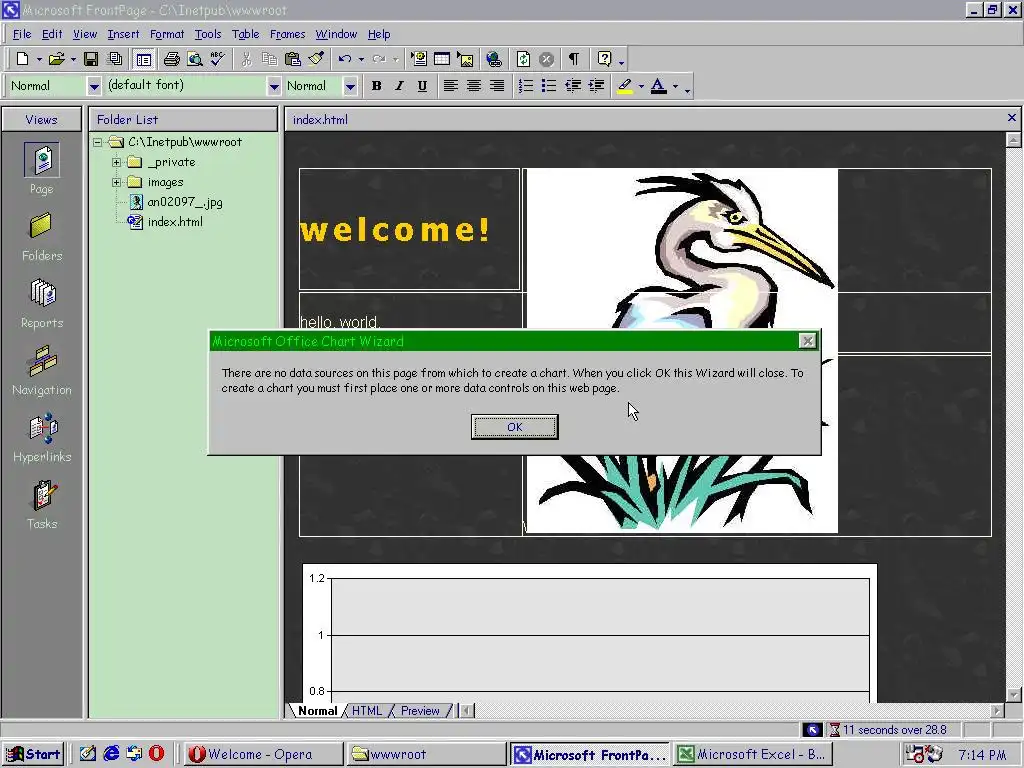This screenshot has height=768, width=1024.
Task: Click the Publish Web icon
Action: tap(115, 59)
